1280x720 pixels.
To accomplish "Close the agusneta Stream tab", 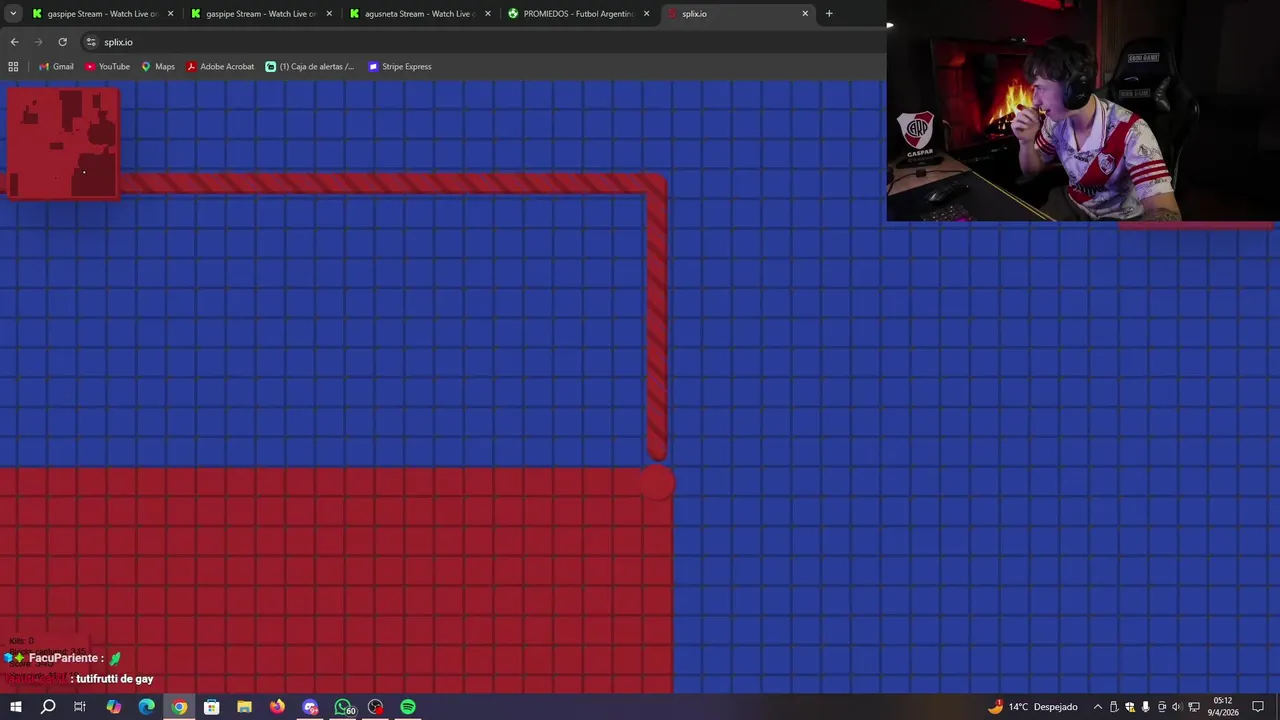I will click(x=488, y=14).
